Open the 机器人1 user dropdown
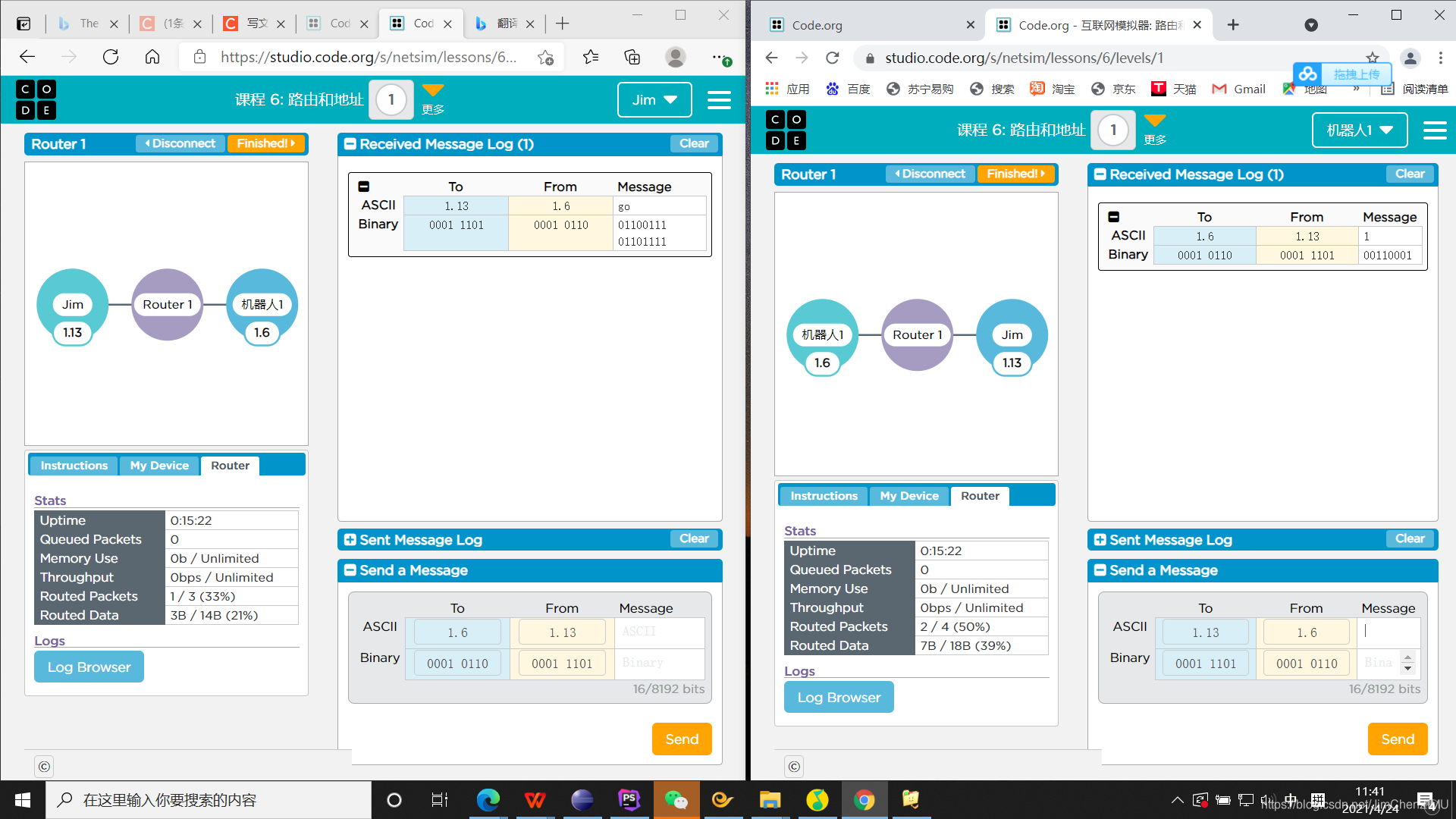Screen dimensions: 1456x819 [1359, 130]
